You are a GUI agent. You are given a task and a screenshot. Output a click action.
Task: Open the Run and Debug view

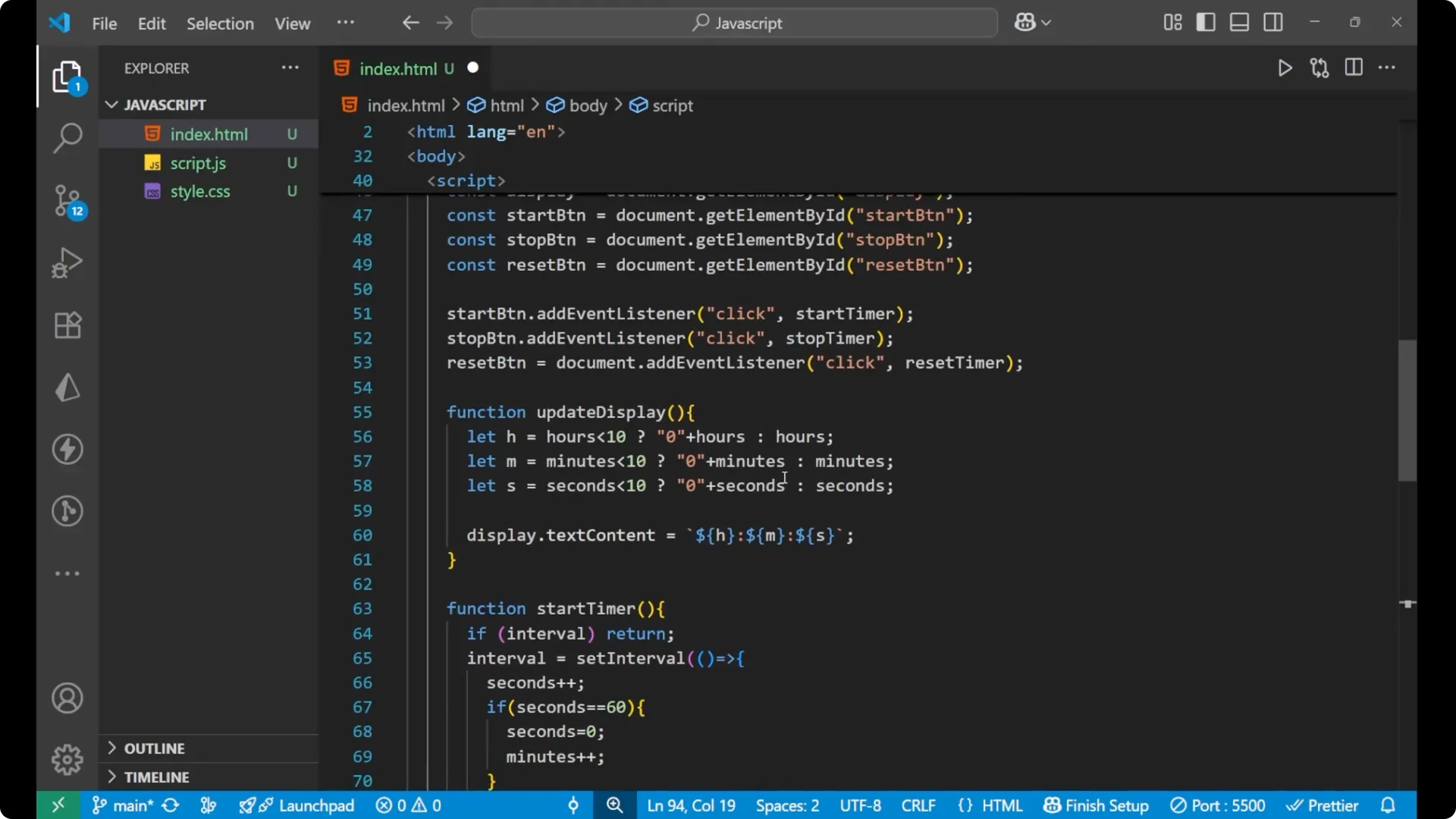pyautogui.click(x=67, y=262)
